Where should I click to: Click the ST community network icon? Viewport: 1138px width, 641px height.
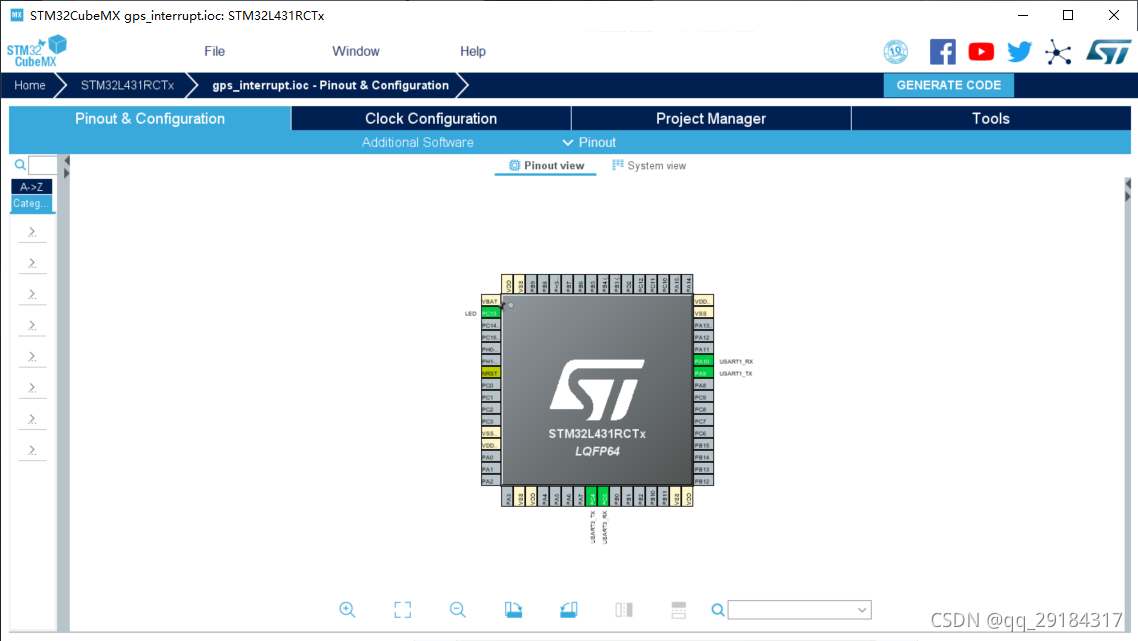tap(1058, 52)
